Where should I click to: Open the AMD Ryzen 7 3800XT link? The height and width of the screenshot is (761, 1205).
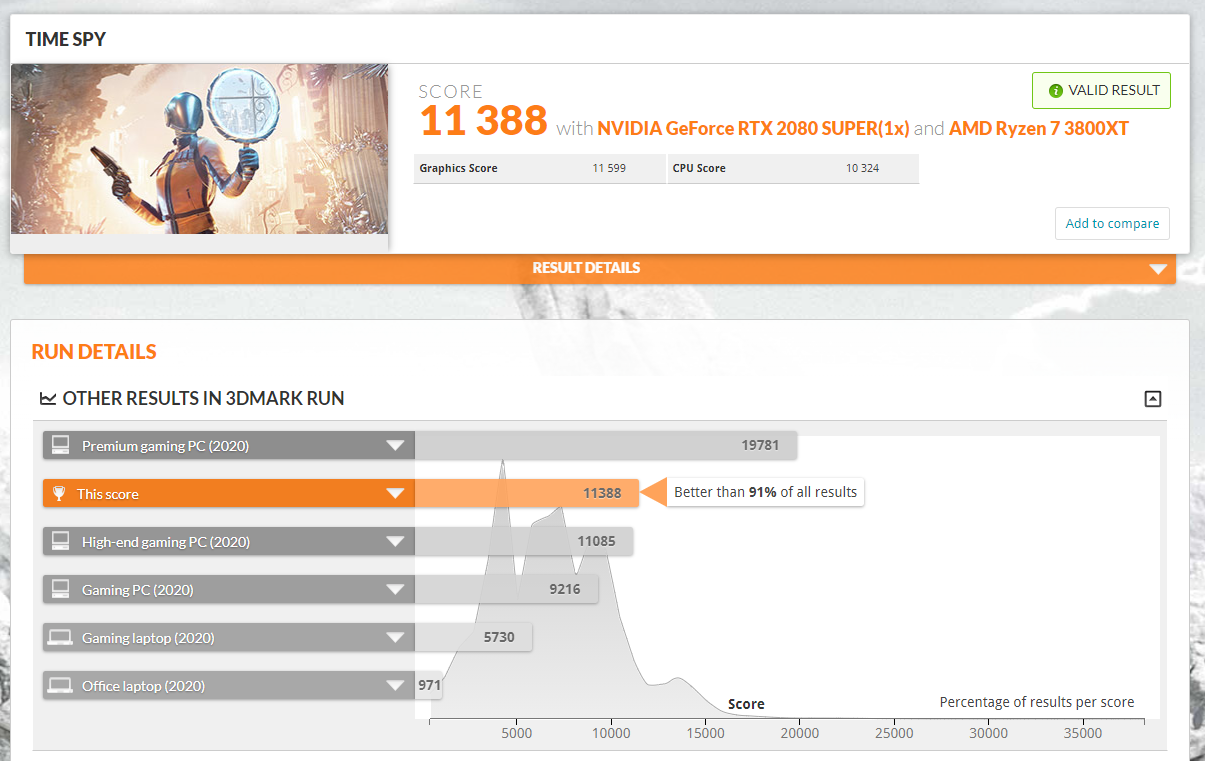click(1039, 129)
